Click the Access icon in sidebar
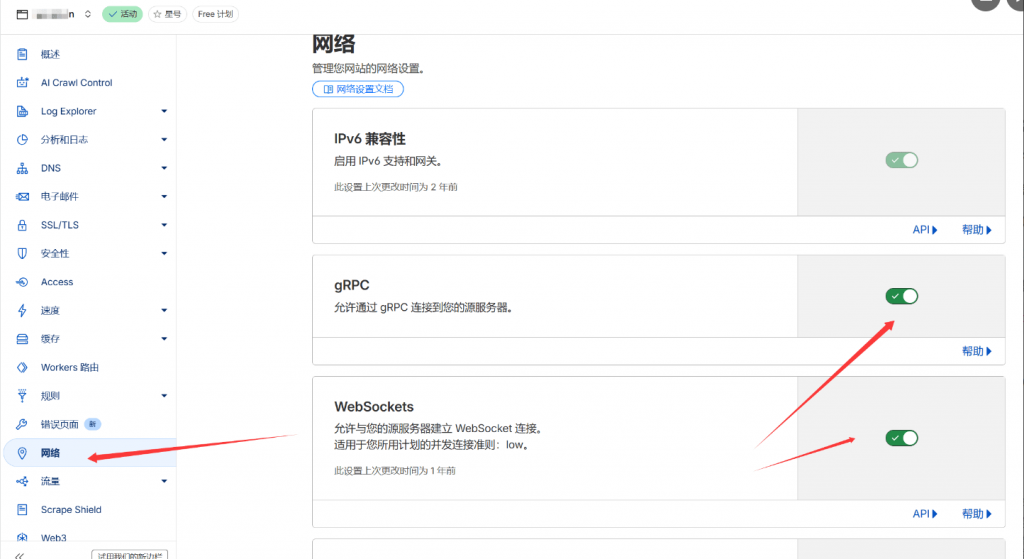This screenshot has height=559, width=1024. 22,282
